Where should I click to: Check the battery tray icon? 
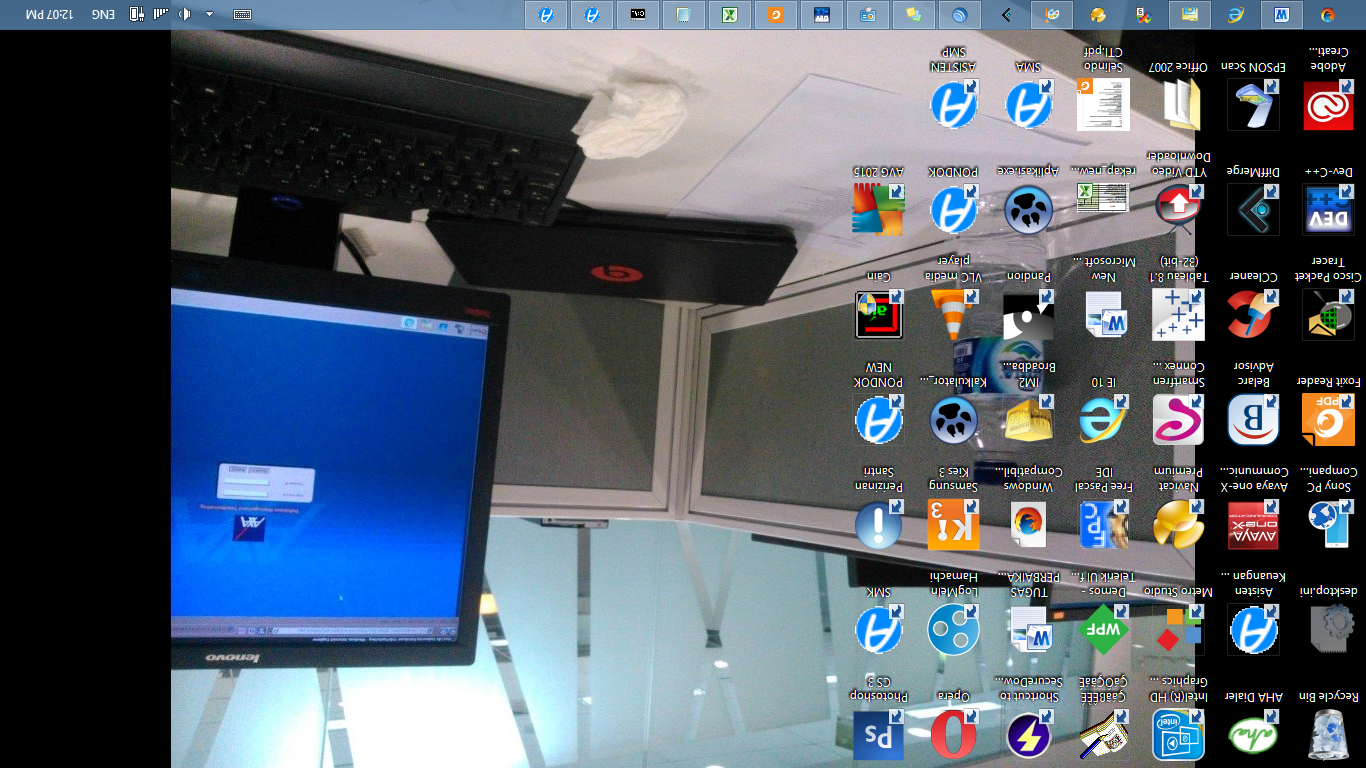(x=136, y=14)
